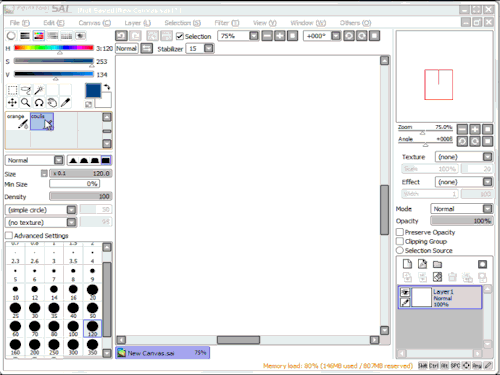The height and width of the screenshot is (375, 500).
Task: Enable Clipping Group
Action: pos(400,241)
